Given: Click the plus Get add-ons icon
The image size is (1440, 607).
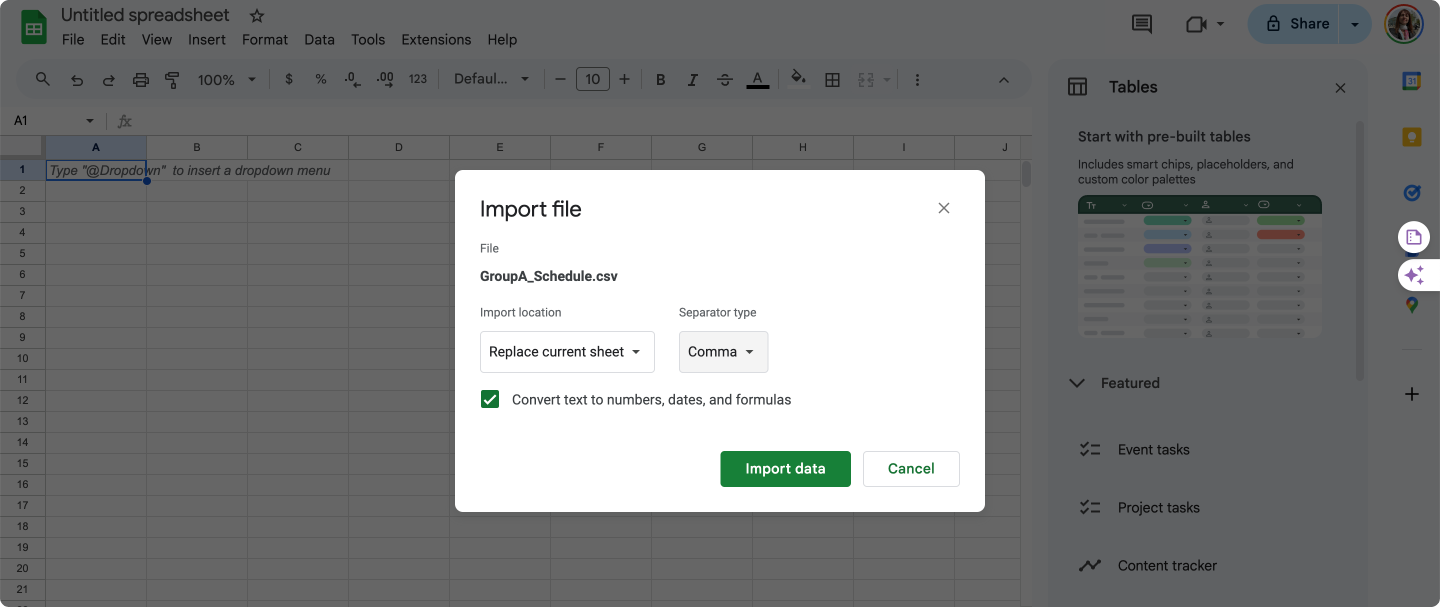Looking at the screenshot, I should [1412, 394].
